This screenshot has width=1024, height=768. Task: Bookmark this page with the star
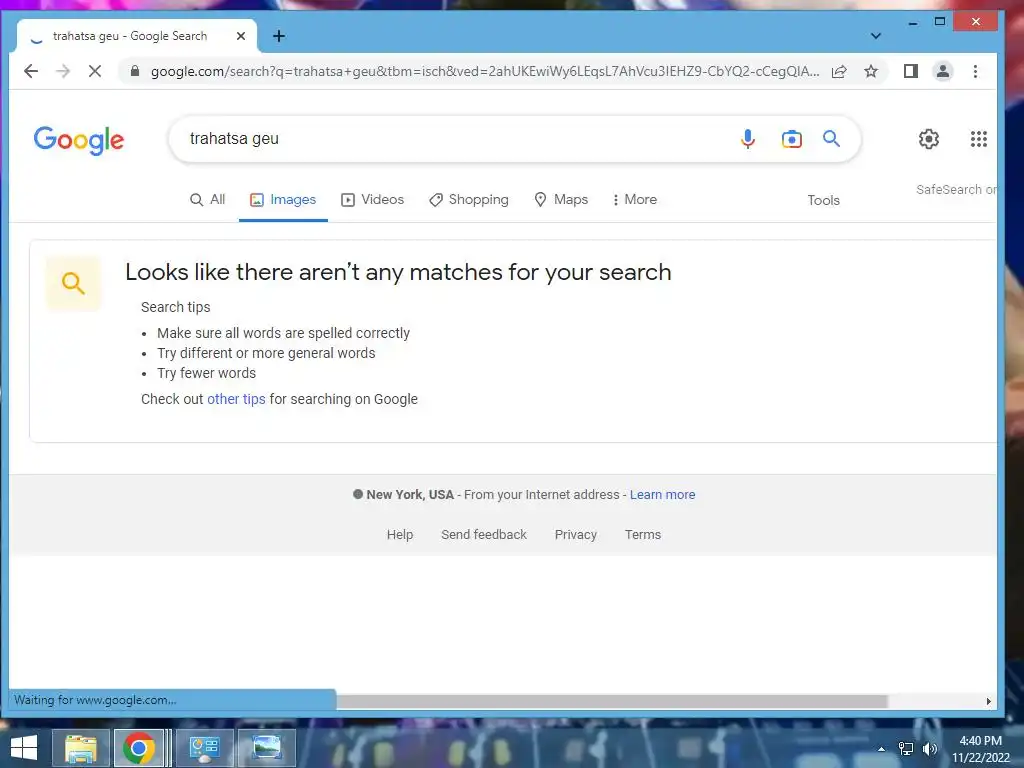871,71
